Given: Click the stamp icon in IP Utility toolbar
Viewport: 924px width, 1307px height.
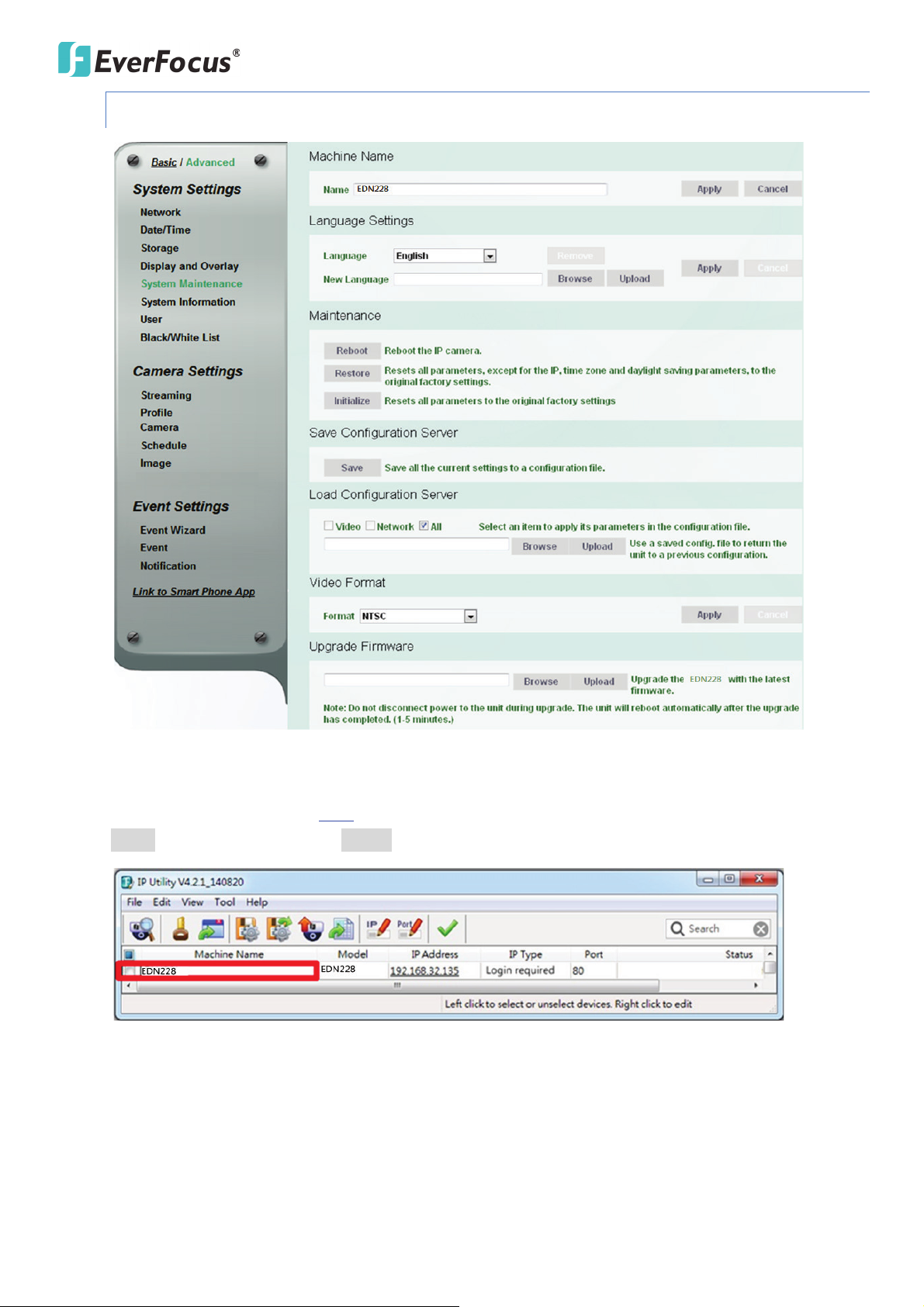Looking at the screenshot, I should pyautogui.click(x=180, y=928).
